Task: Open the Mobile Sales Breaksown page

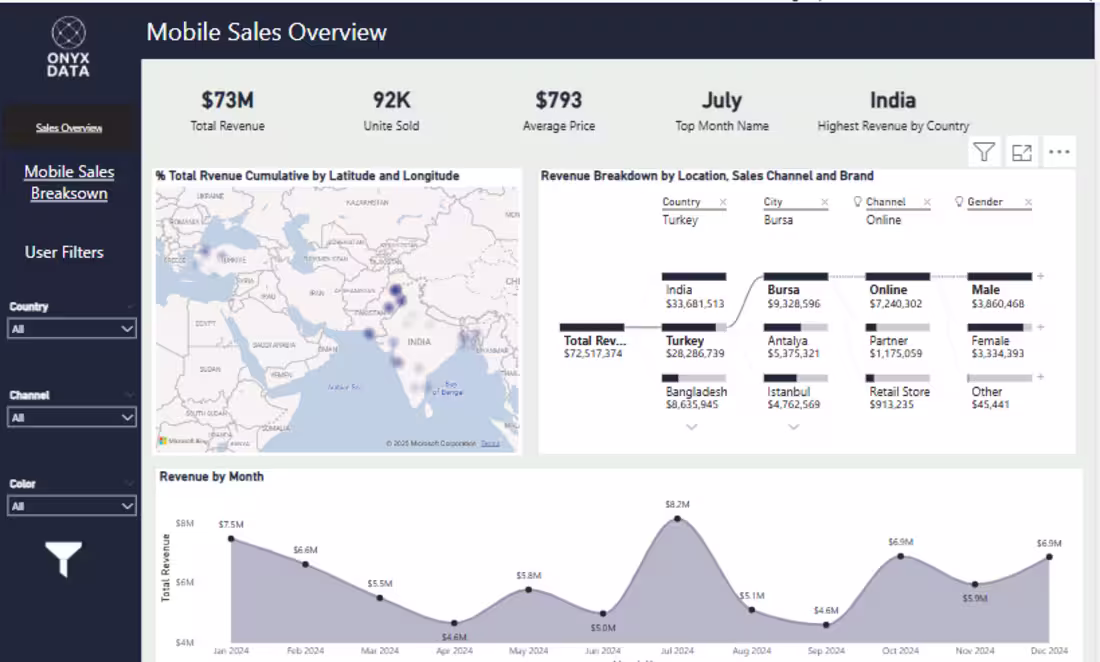Action: [x=68, y=181]
